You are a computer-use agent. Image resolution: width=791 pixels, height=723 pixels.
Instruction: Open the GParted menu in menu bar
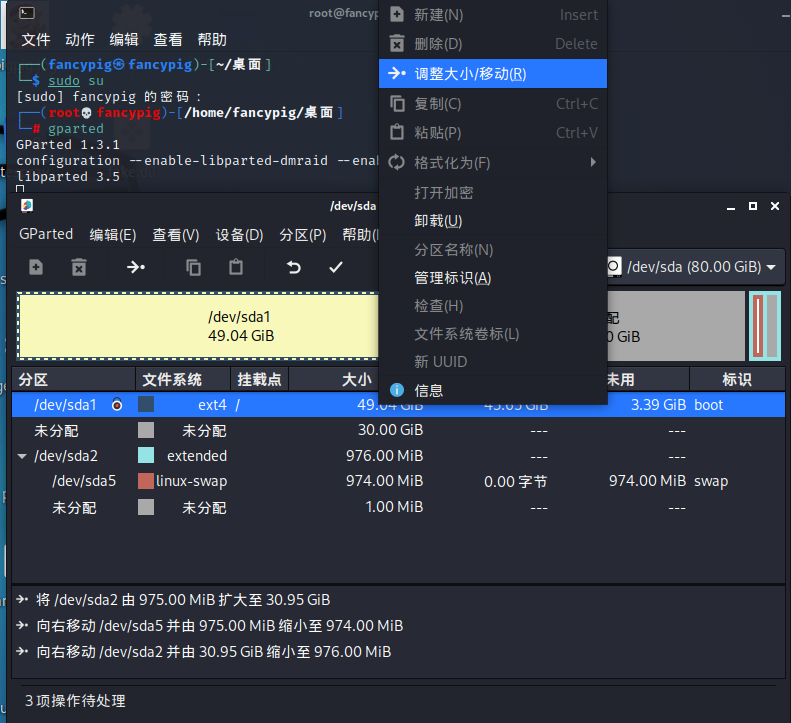tap(46, 234)
